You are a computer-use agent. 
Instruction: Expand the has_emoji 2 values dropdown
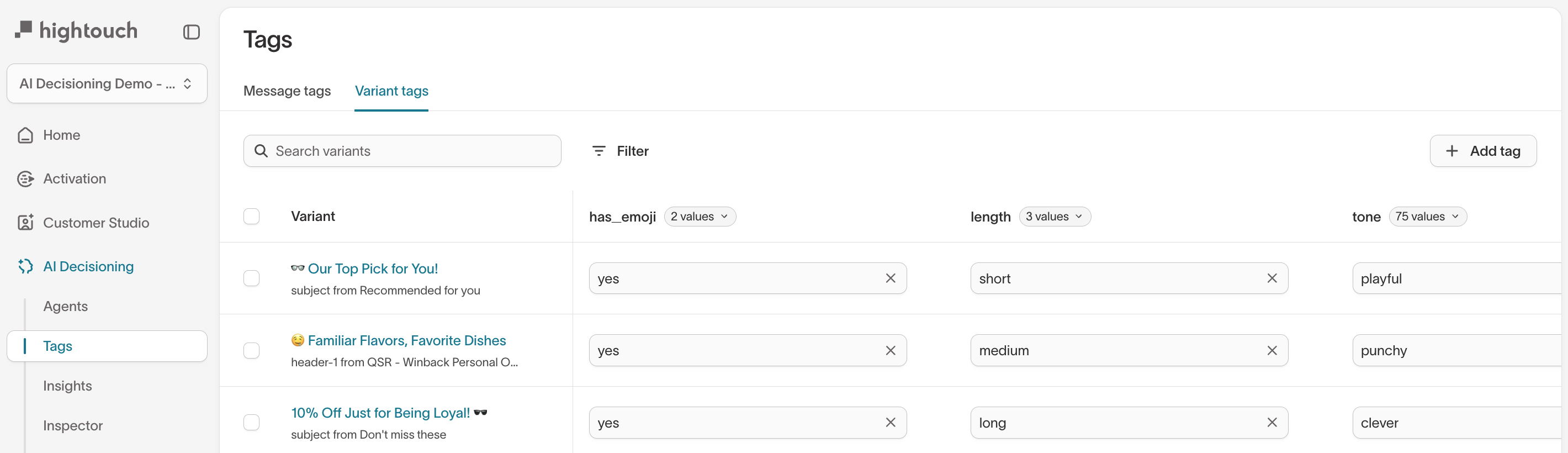coord(699,216)
